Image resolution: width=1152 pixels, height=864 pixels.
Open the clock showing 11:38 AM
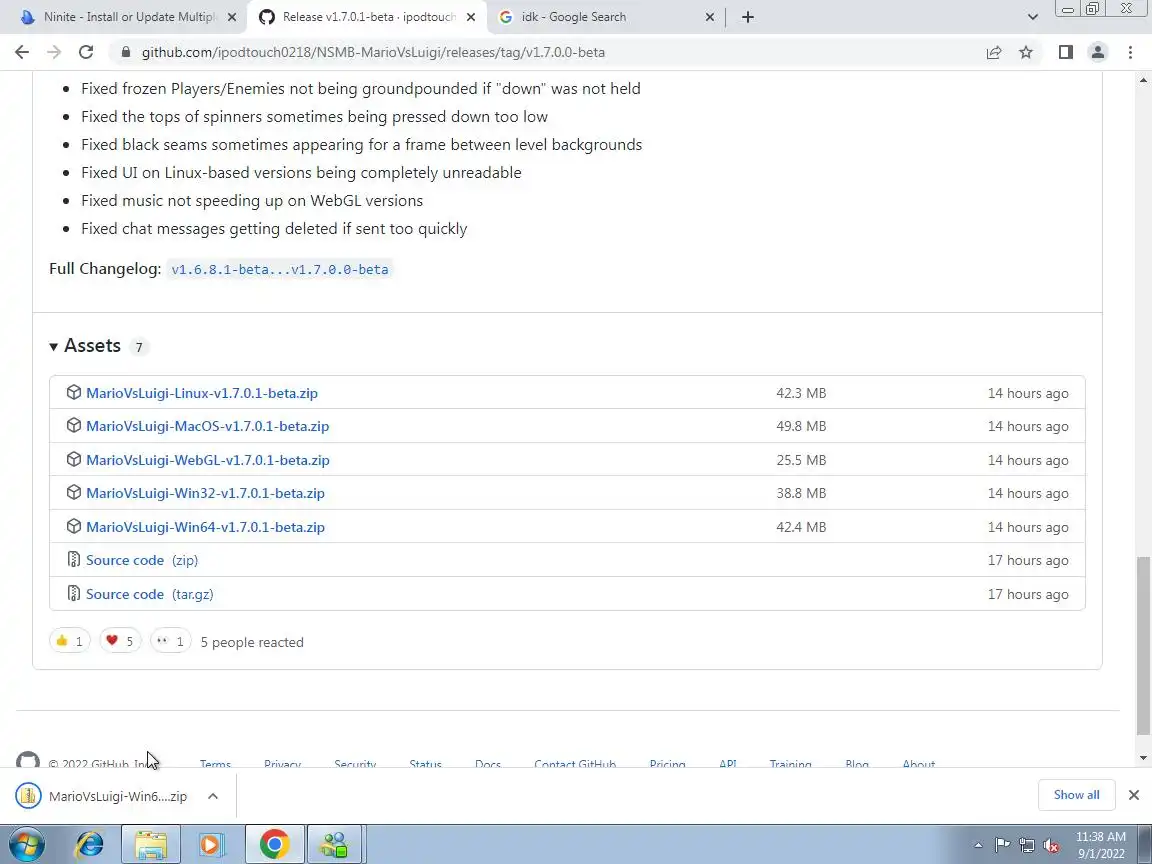(x=1101, y=845)
